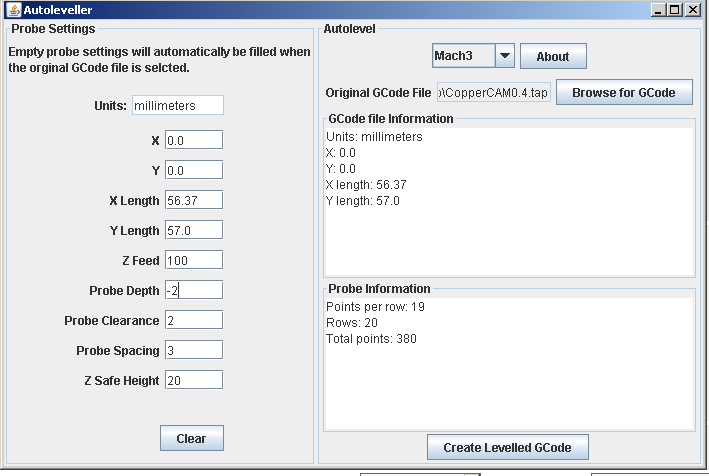Screen dimensions: 709x476
Task: Click Browse for GCode button
Action: [x=624, y=92]
